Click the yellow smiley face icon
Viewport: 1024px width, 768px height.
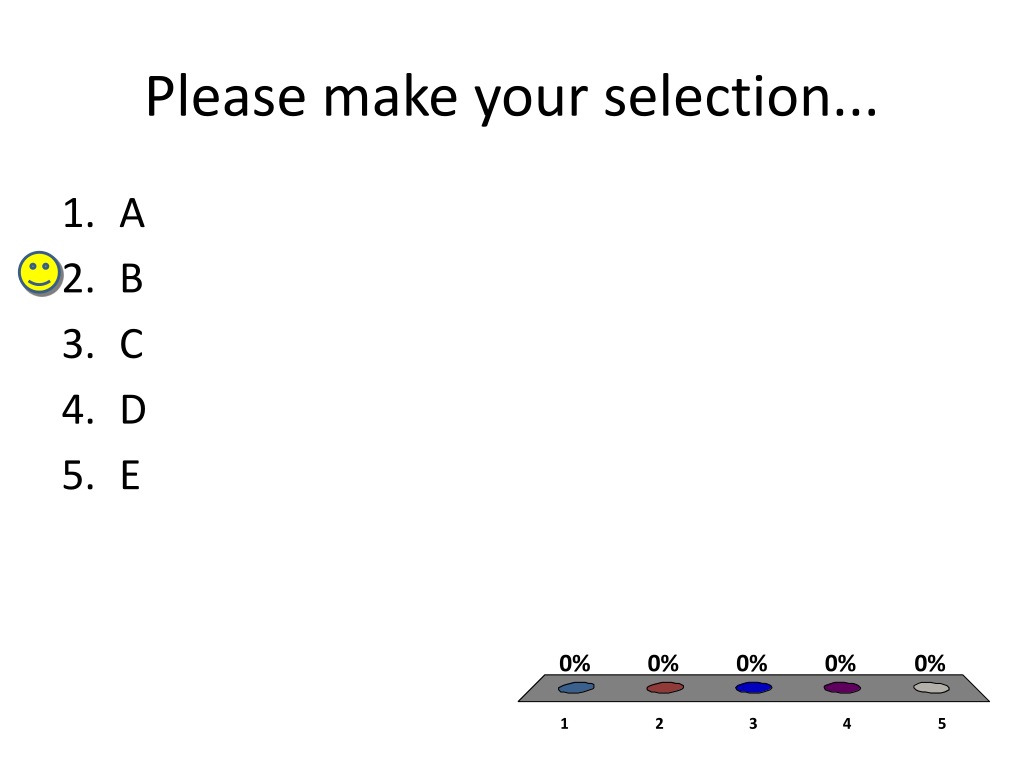coord(40,274)
